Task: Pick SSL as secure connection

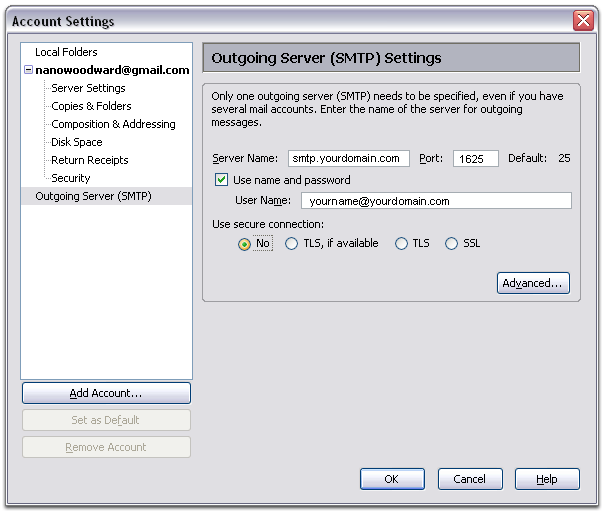Action: click(x=451, y=243)
